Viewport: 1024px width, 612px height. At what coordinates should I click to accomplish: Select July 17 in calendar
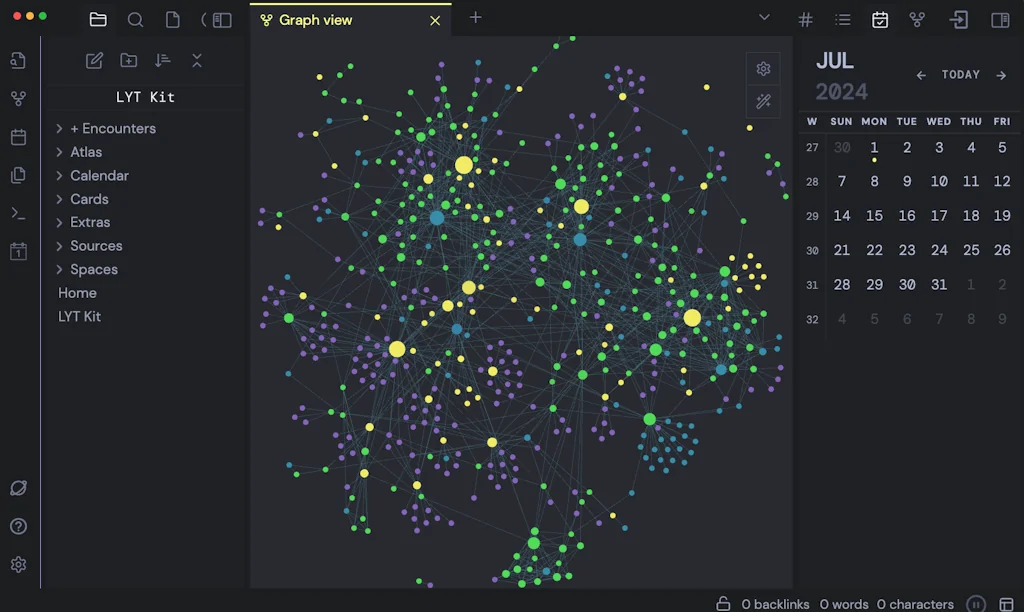click(x=938, y=216)
